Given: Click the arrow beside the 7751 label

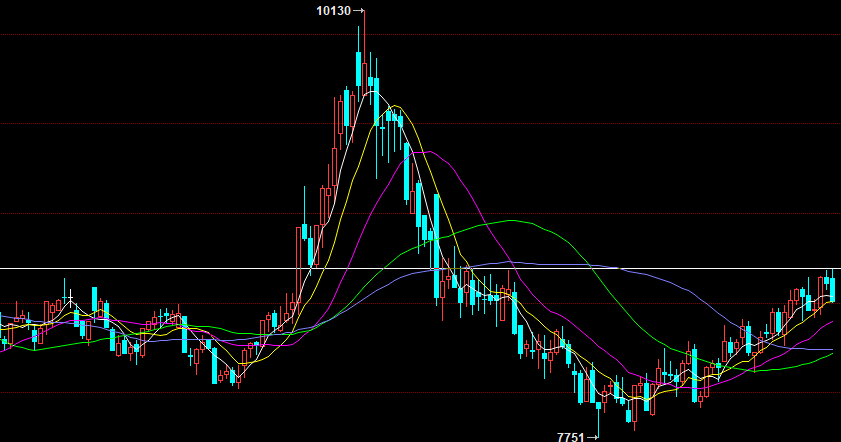Looking at the screenshot, I should pyautogui.click(x=592, y=437).
